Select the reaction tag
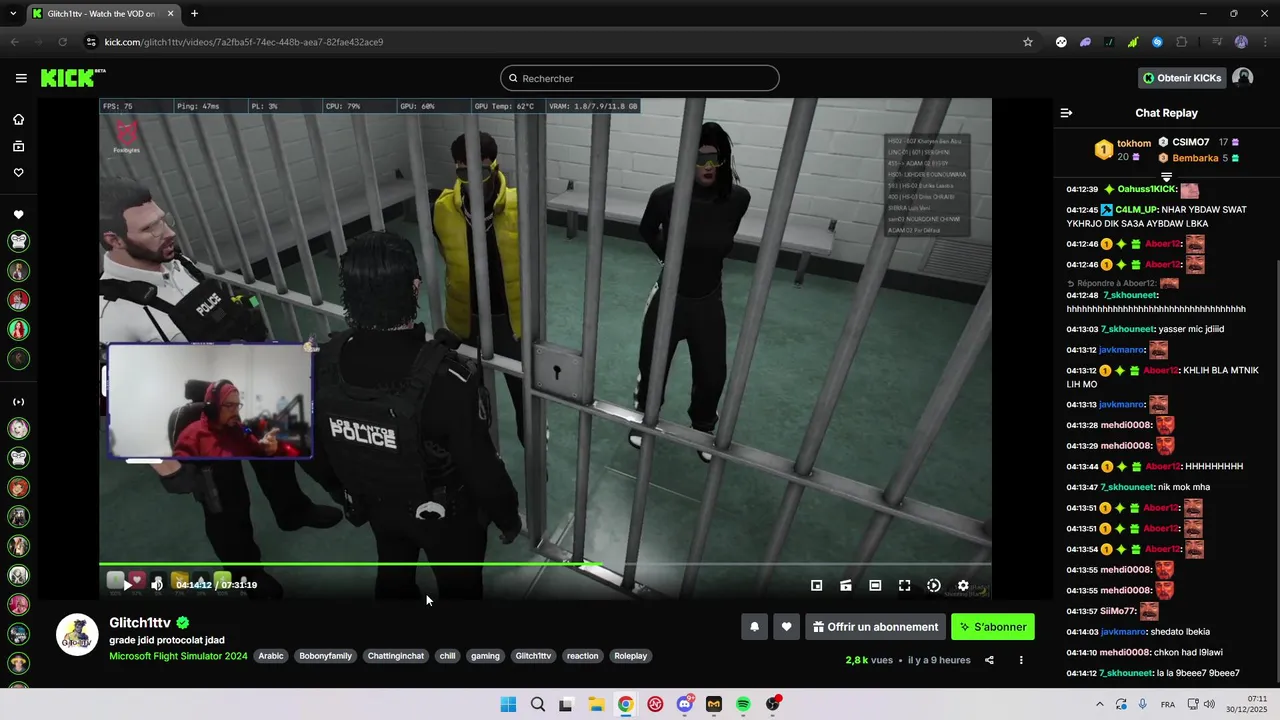This screenshot has width=1280, height=720. [582, 656]
